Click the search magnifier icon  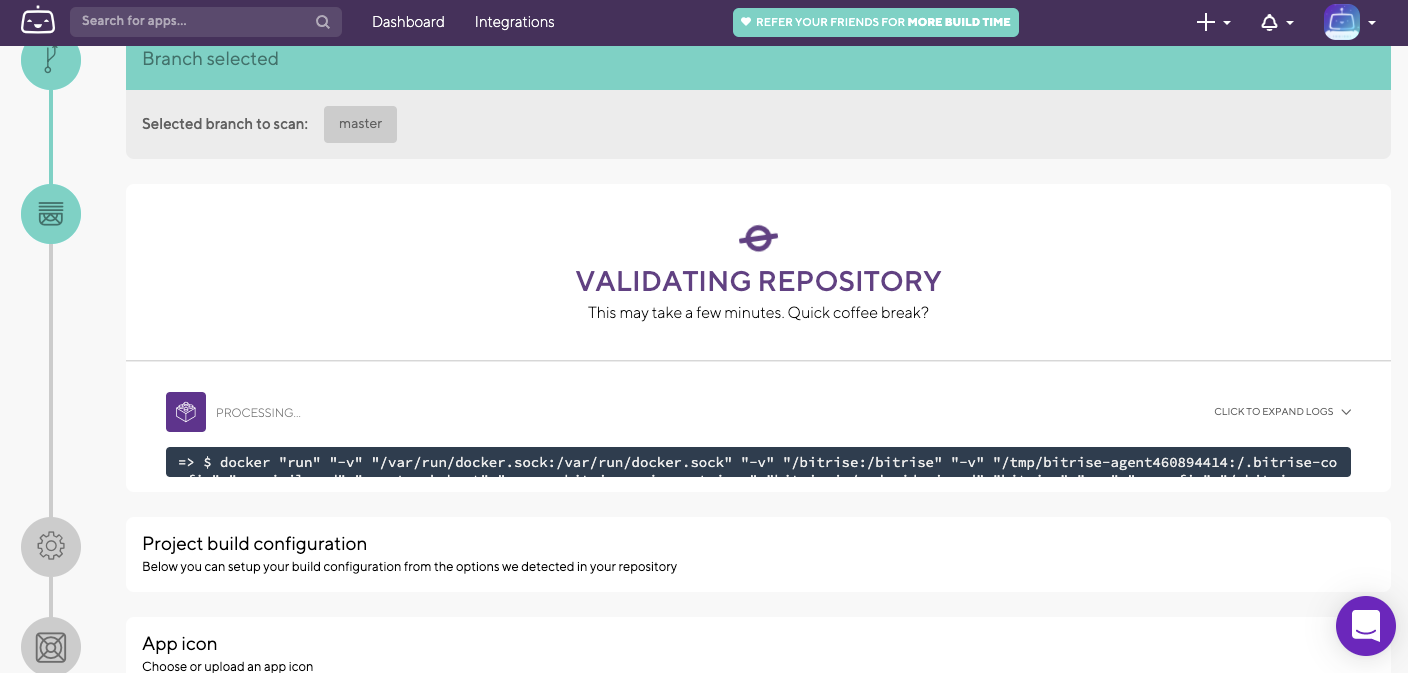[323, 22]
